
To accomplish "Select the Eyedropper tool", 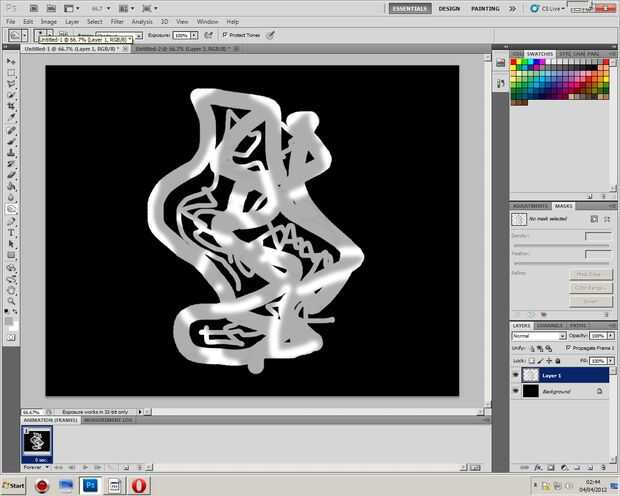I will 11,117.
